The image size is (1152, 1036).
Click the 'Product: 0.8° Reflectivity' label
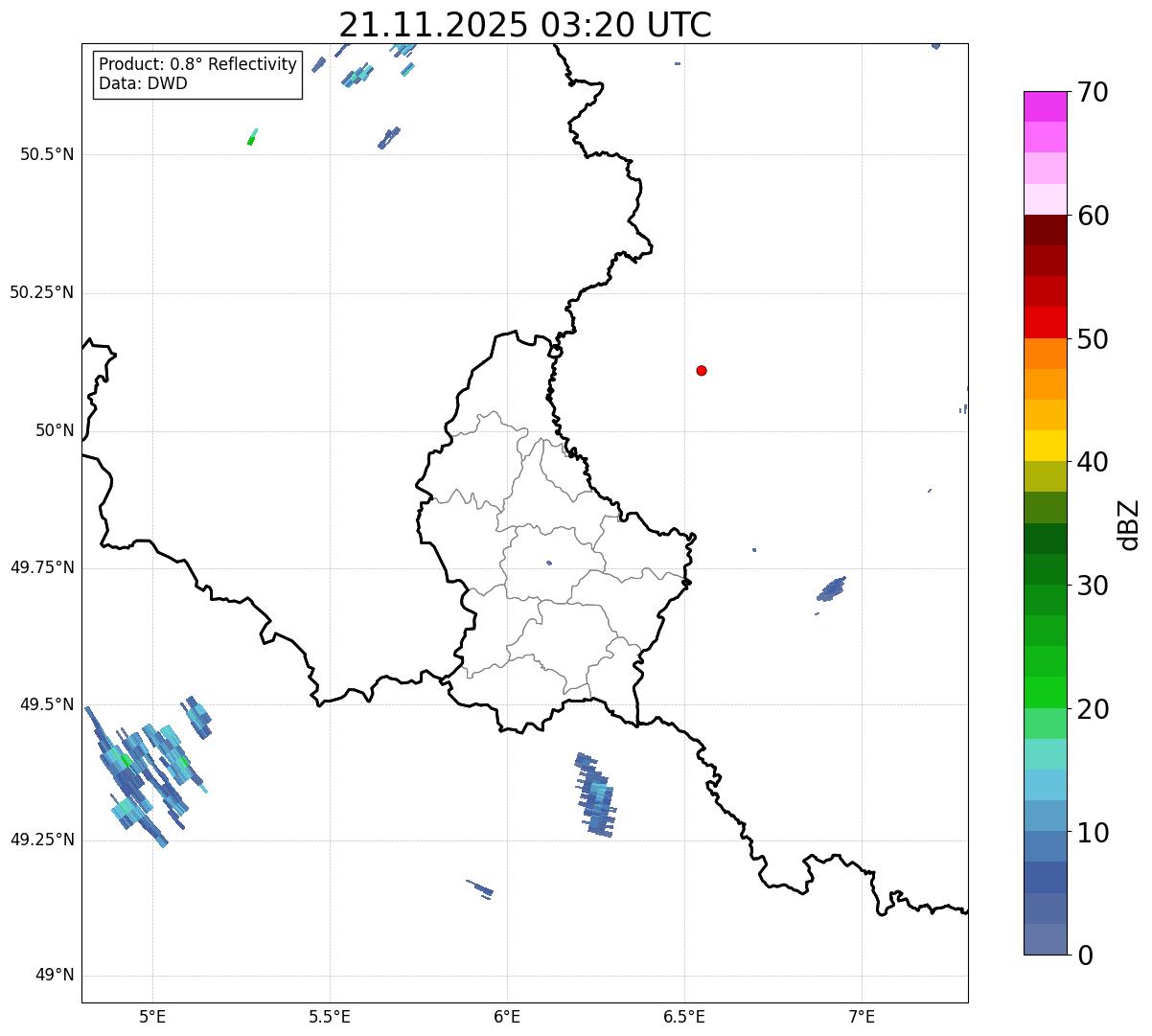point(198,64)
